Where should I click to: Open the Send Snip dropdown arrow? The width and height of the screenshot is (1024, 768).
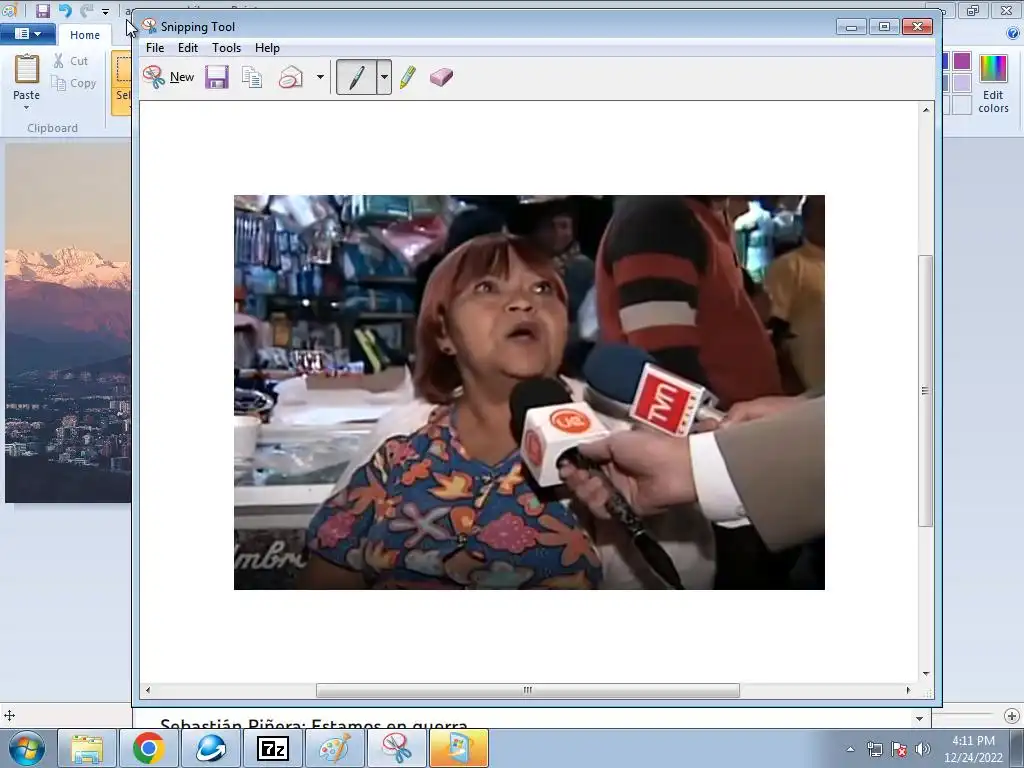click(x=320, y=77)
